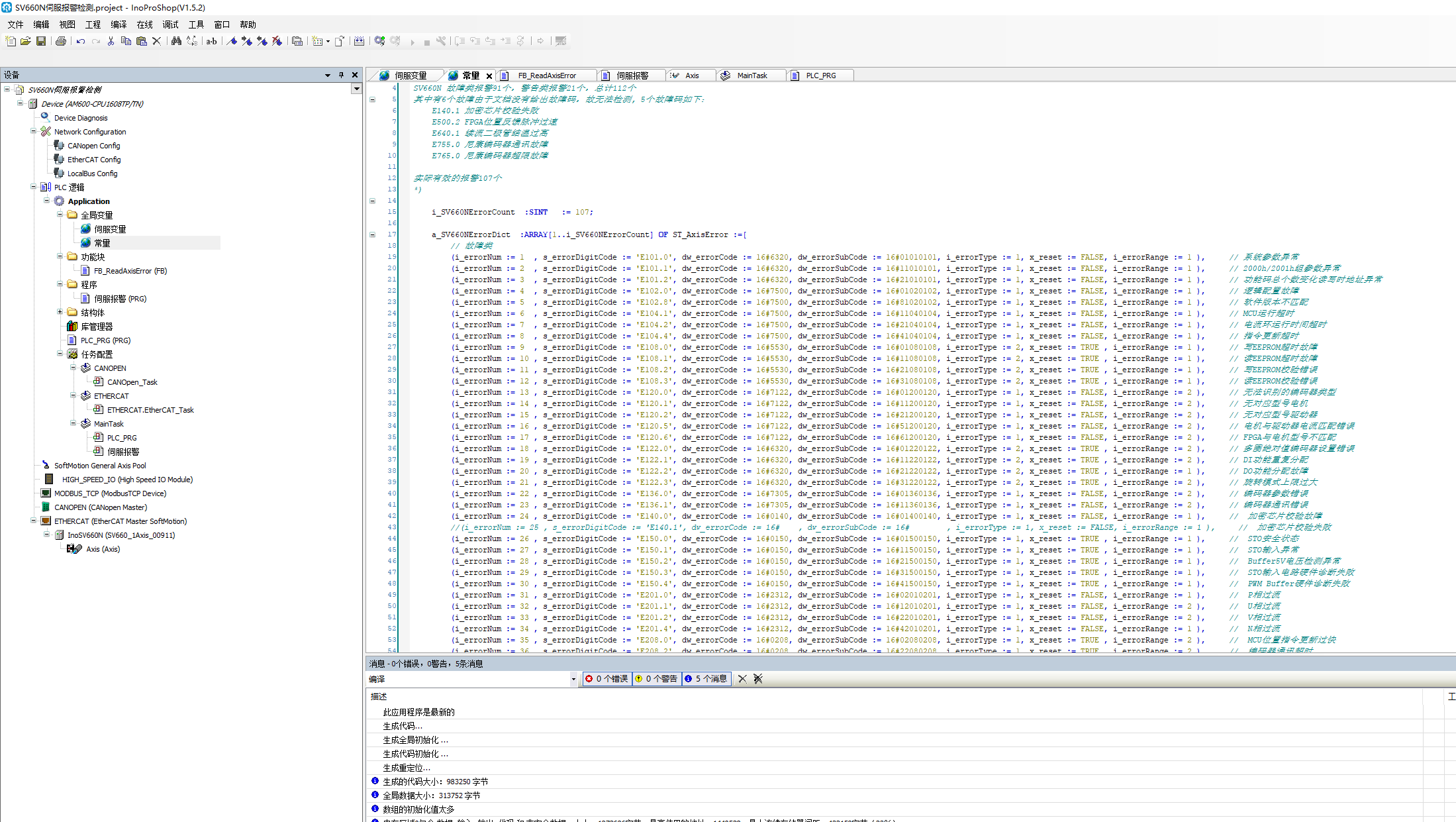Toggle the 0 个错误 errors filter
Viewport: 1456px width, 822px height.
pos(607,679)
